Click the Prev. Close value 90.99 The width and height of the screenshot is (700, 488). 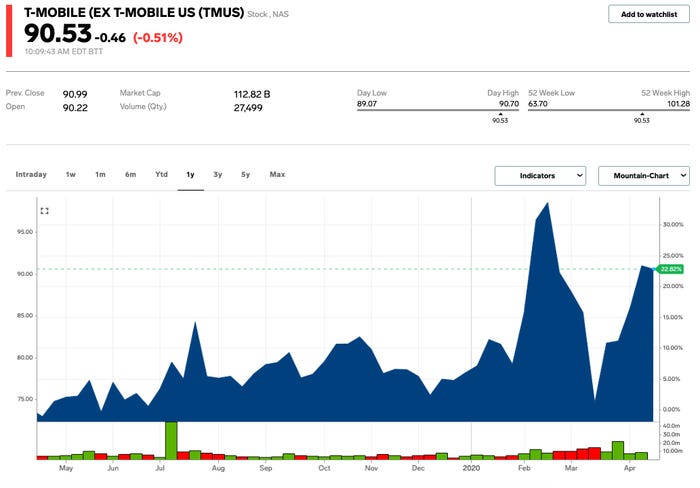[x=75, y=94]
